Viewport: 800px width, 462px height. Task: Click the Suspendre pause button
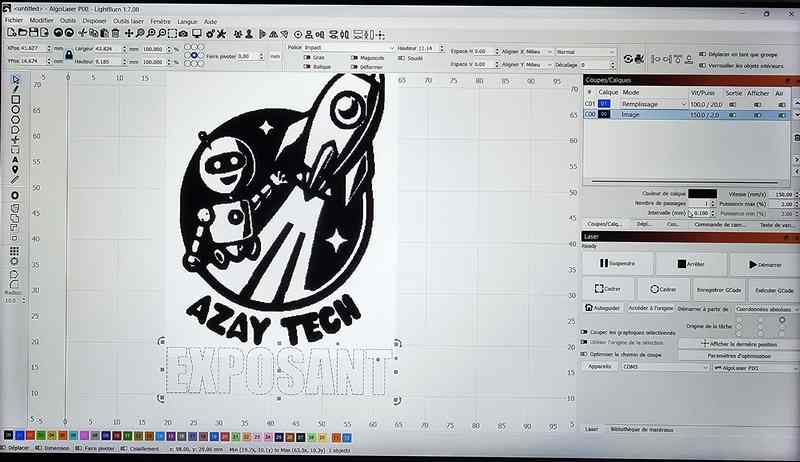617,263
